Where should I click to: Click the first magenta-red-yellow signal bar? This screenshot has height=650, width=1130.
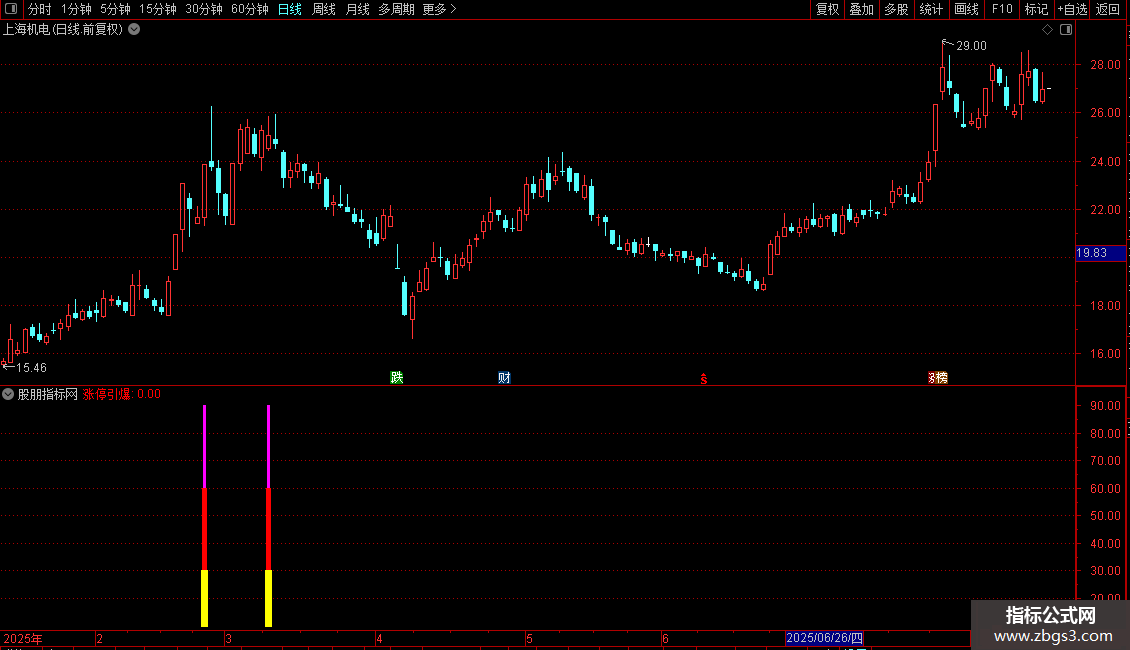click(205, 516)
